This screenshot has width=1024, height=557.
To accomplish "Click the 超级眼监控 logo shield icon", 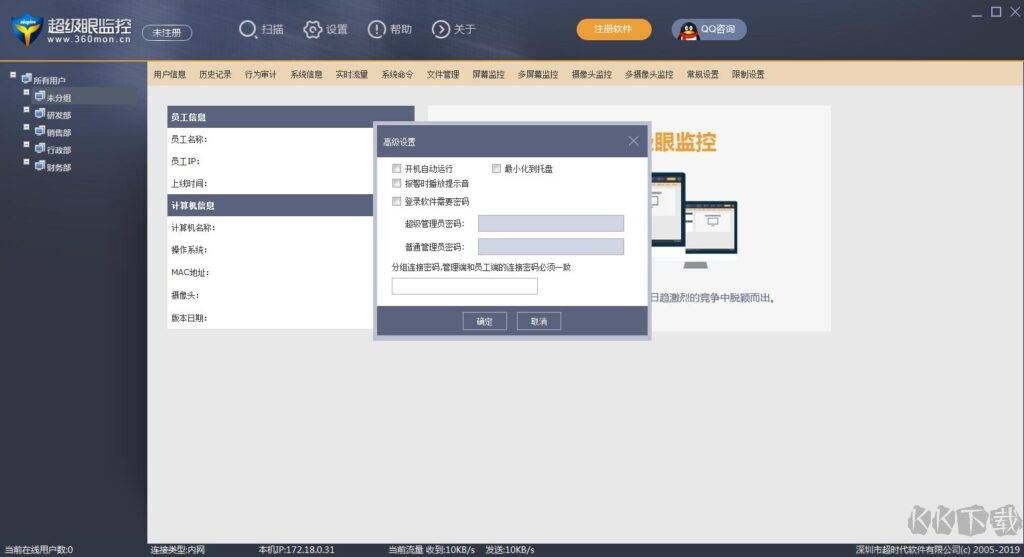I will 26,30.
